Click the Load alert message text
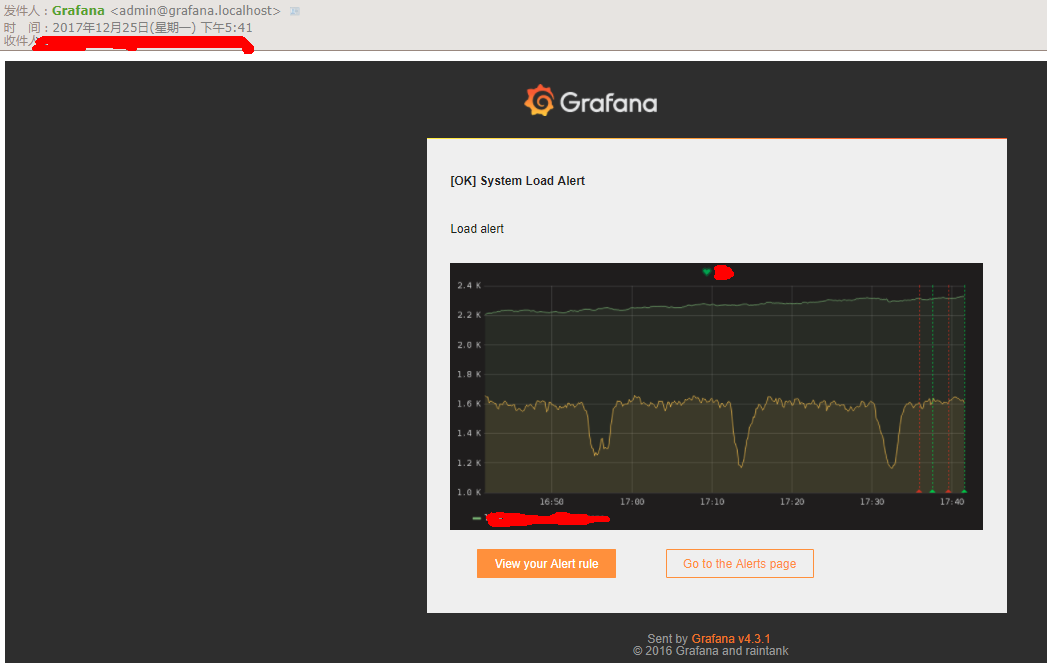Viewport: 1047px width, 663px height. click(x=477, y=229)
